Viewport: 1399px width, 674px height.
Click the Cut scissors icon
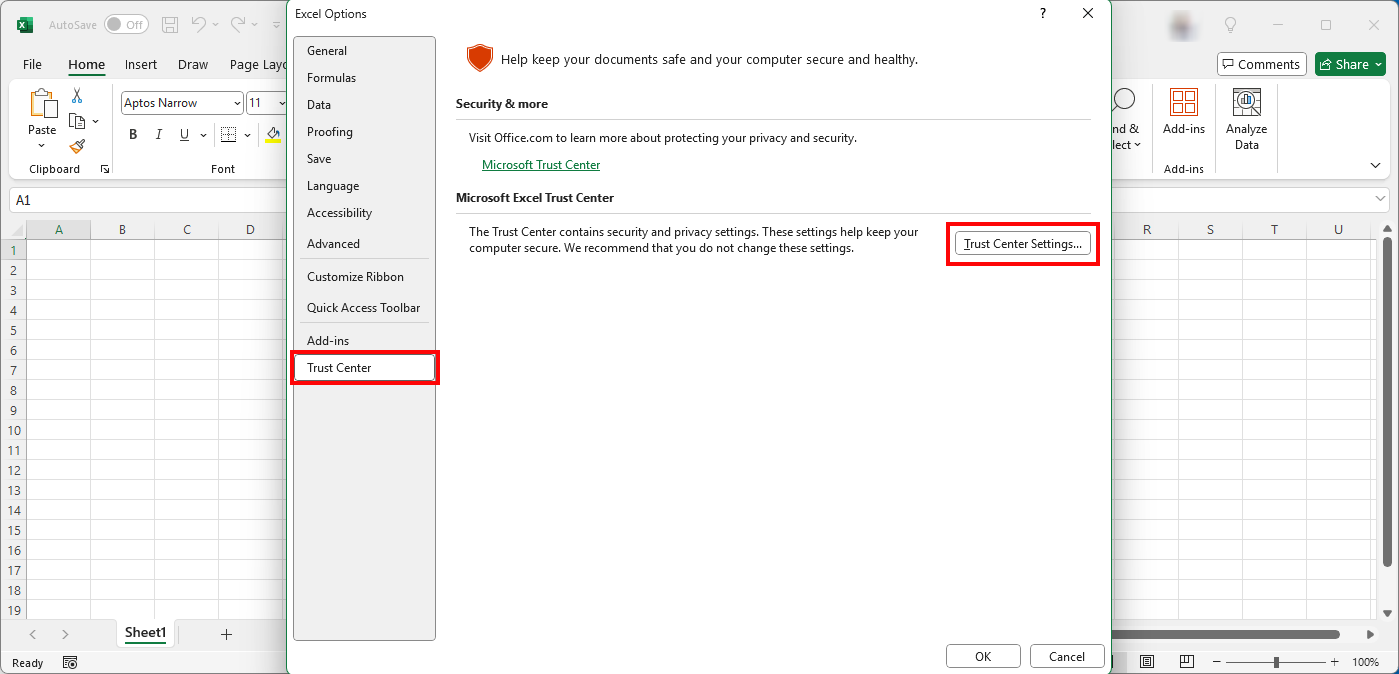click(x=77, y=97)
